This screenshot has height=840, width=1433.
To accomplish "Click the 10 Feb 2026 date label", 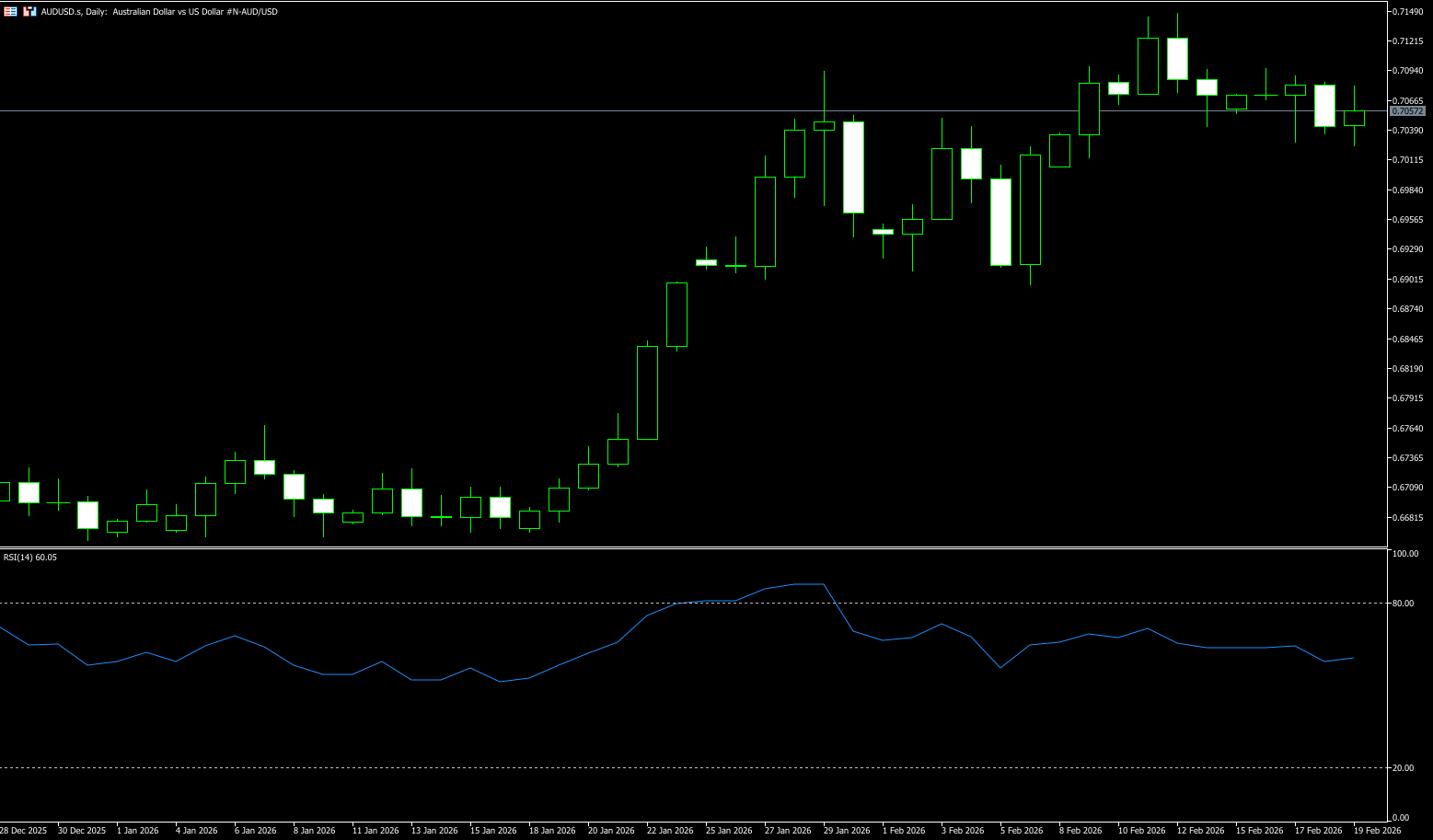I will click(x=1142, y=830).
